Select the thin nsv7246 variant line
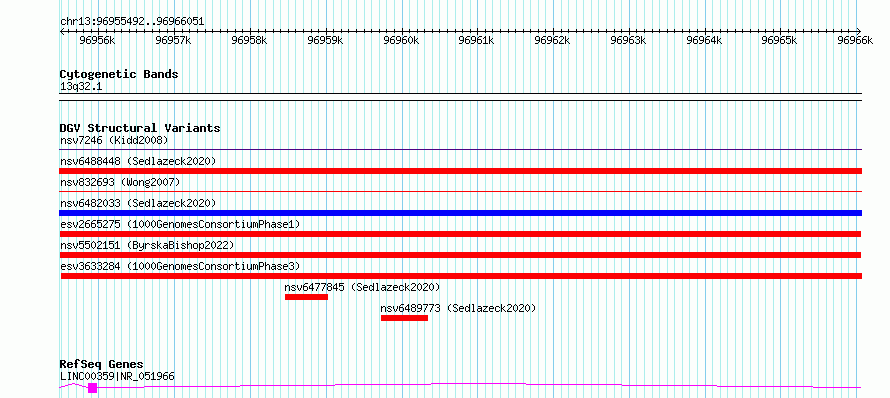890x398 pixels. click(460, 150)
